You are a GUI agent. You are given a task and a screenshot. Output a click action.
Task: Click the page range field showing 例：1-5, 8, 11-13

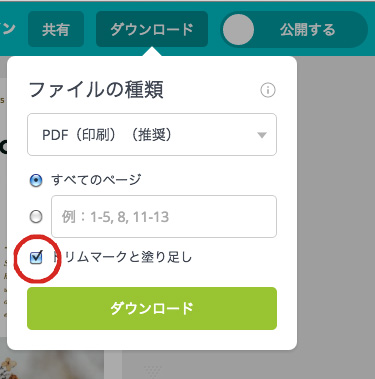coord(164,217)
